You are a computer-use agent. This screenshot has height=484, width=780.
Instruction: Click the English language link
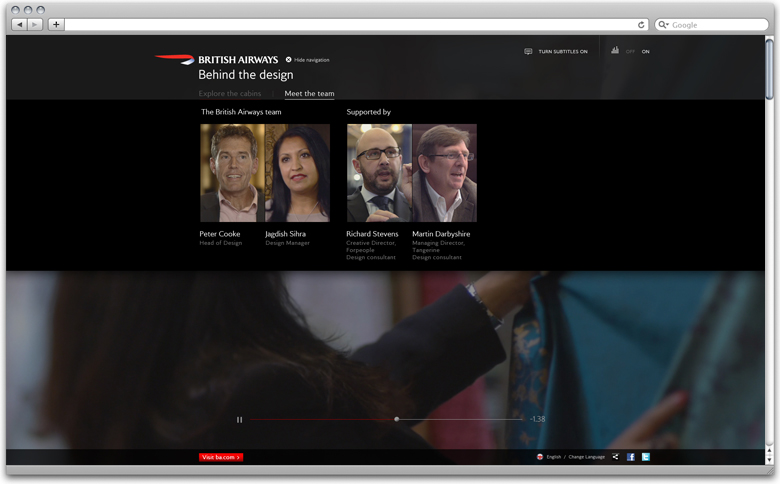(x=554, y=457)
